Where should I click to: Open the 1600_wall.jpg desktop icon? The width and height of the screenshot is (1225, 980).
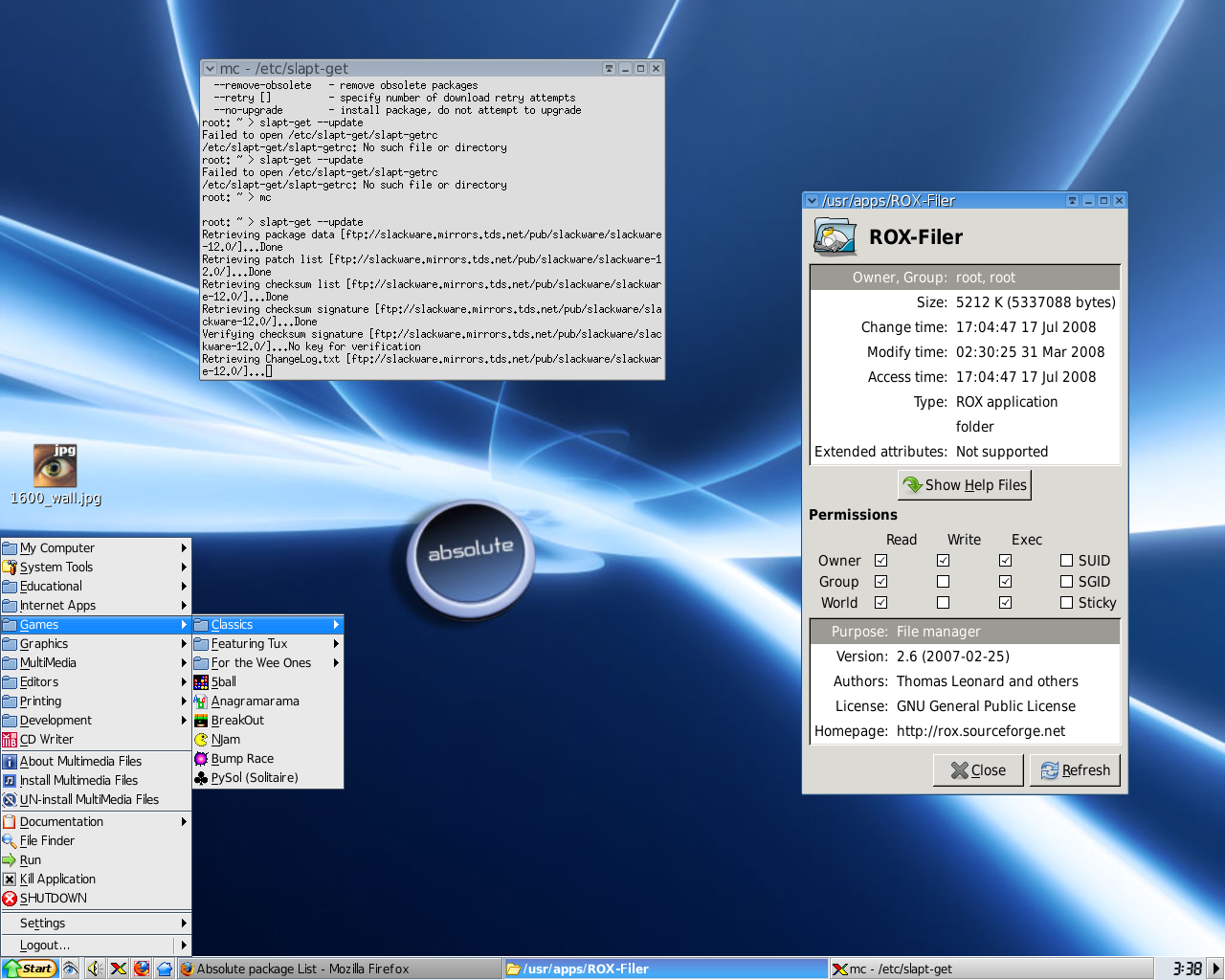(56, 475)
